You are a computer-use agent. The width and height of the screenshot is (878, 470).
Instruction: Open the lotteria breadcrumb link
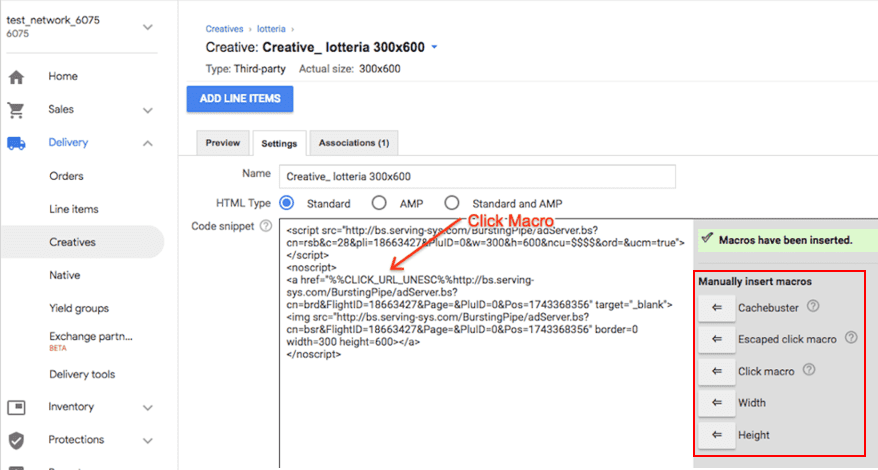[x=269, y=30]
